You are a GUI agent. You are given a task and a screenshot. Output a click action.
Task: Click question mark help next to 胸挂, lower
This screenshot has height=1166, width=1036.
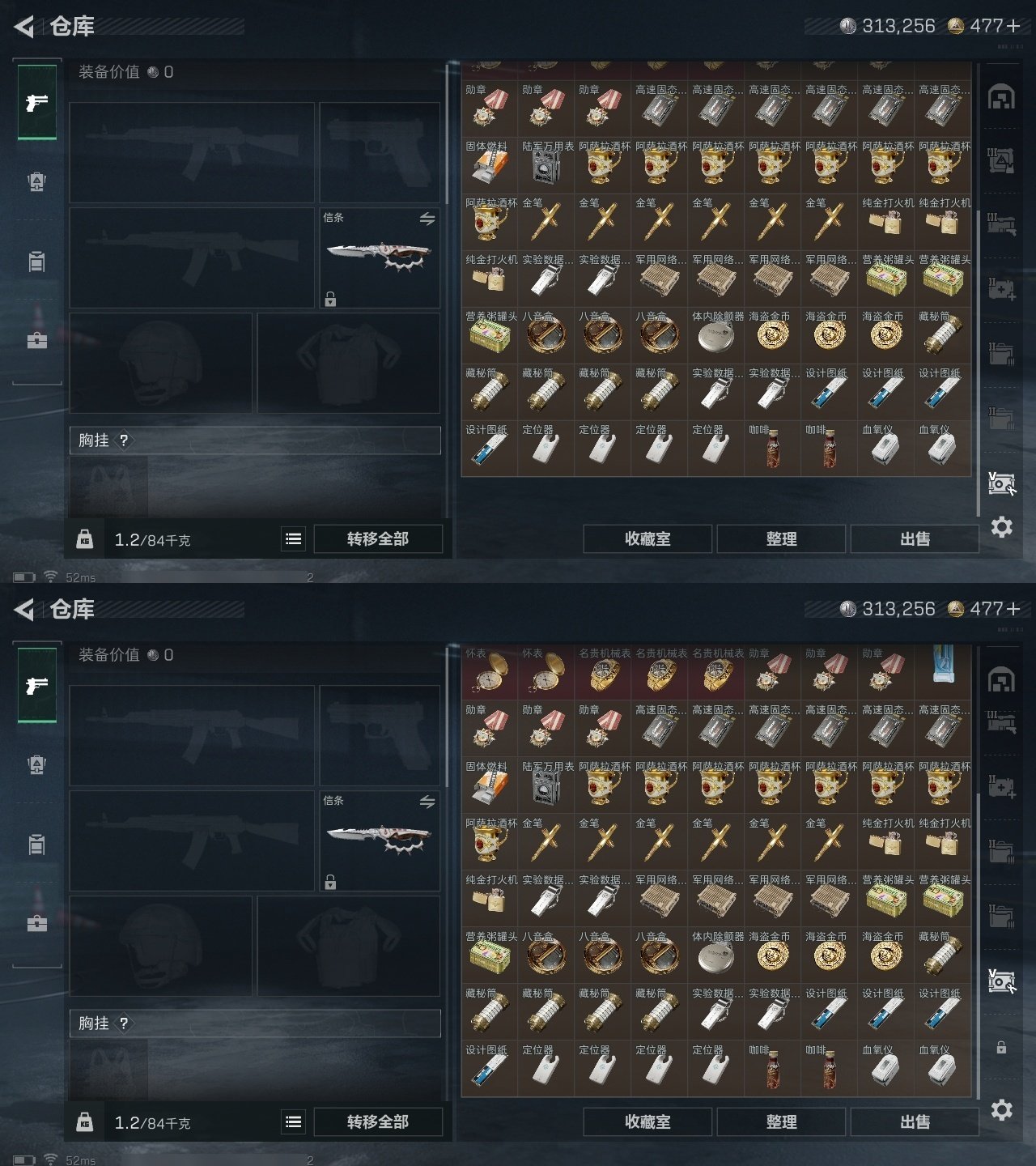(x=123, y=1023)
